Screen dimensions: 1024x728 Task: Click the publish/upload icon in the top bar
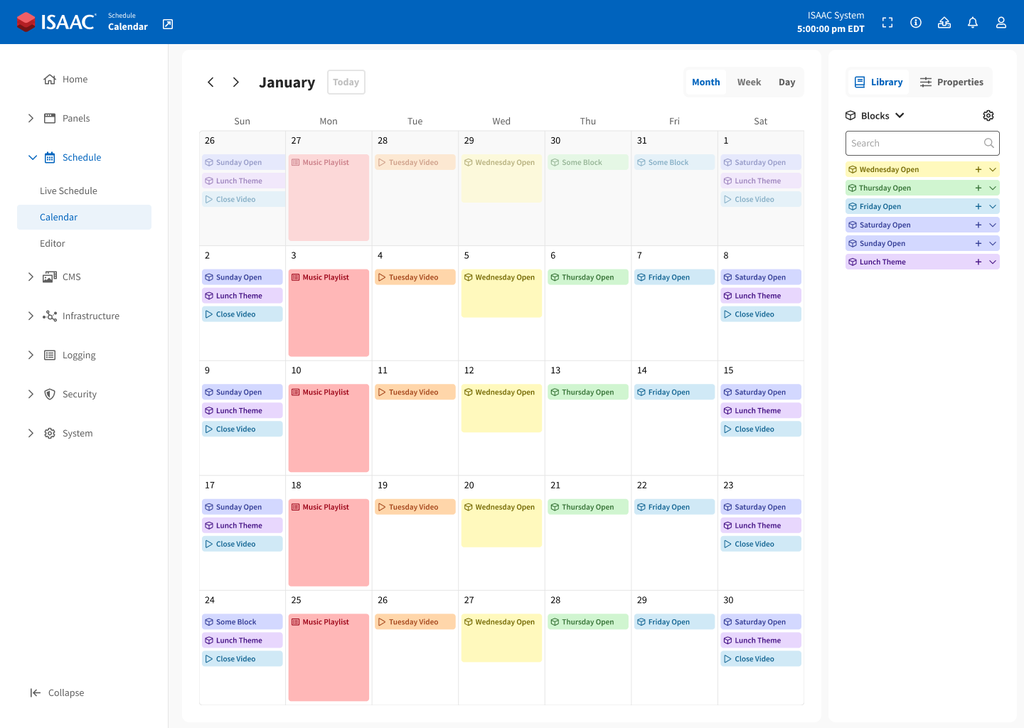pos(944,21)
